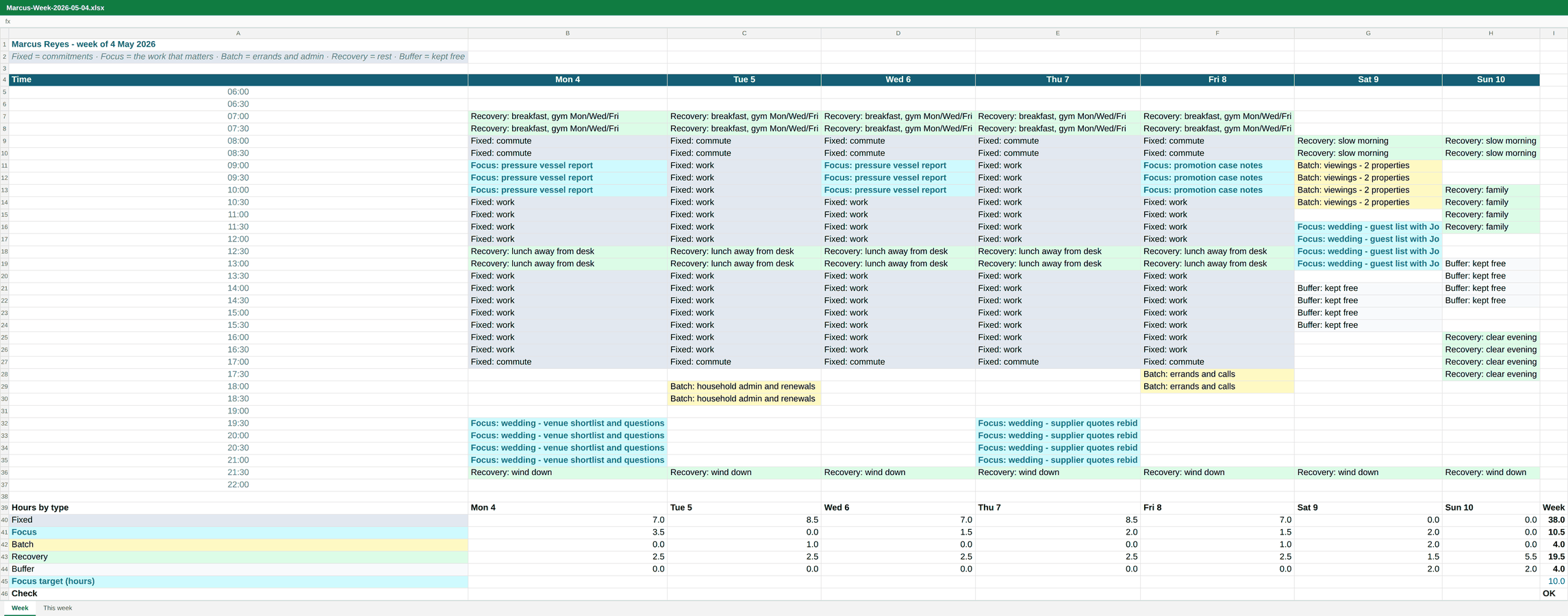Select Saturday 14:00 Buffer: kept free cell
Screen dimensions: 1568x616
[1368, 288]
